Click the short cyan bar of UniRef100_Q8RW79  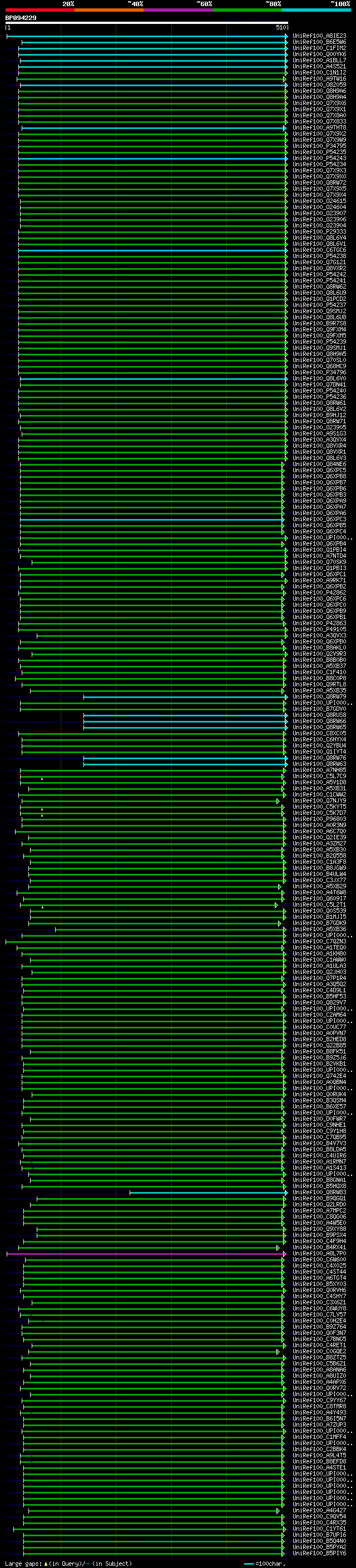pos(185,697)
